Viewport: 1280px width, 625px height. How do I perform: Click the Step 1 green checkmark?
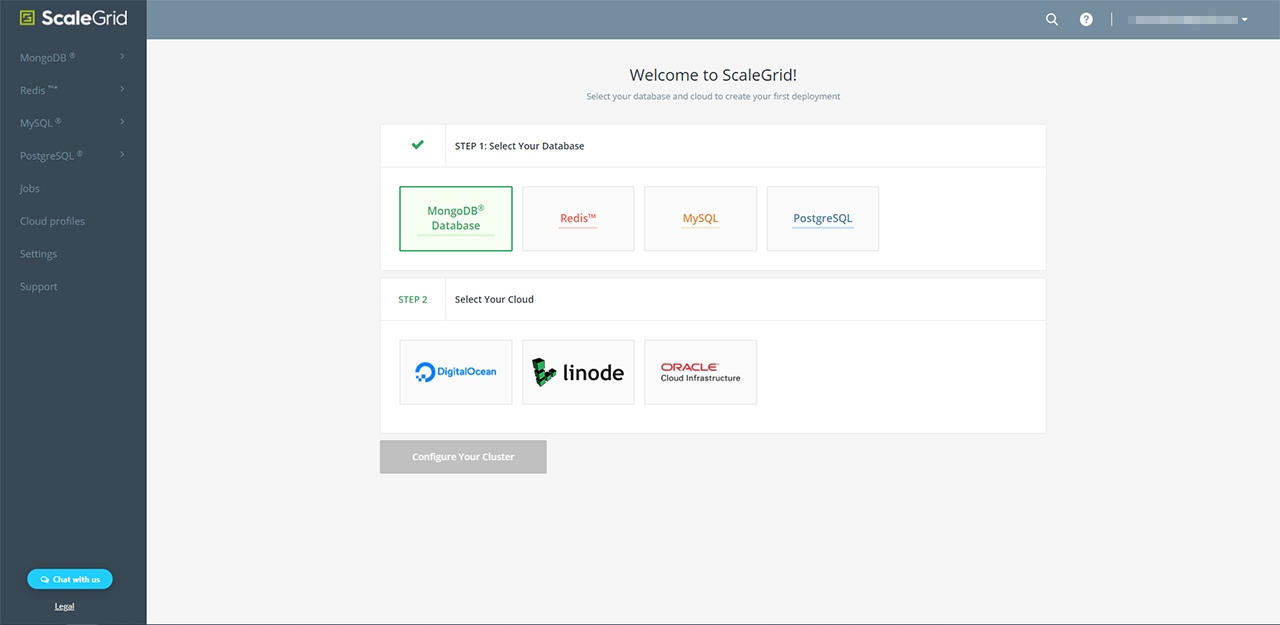coord(418,145)
